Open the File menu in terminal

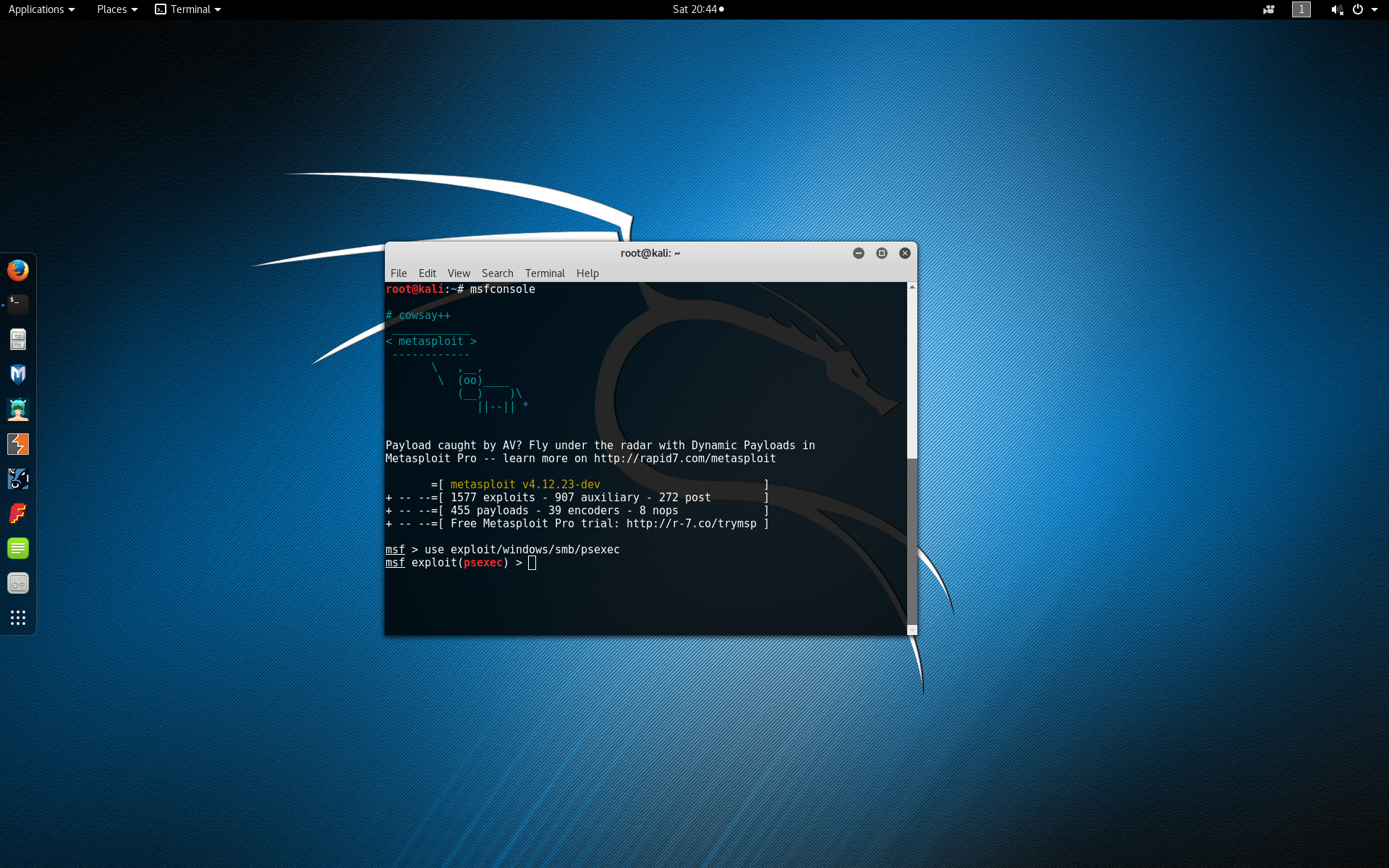[399, 273]
